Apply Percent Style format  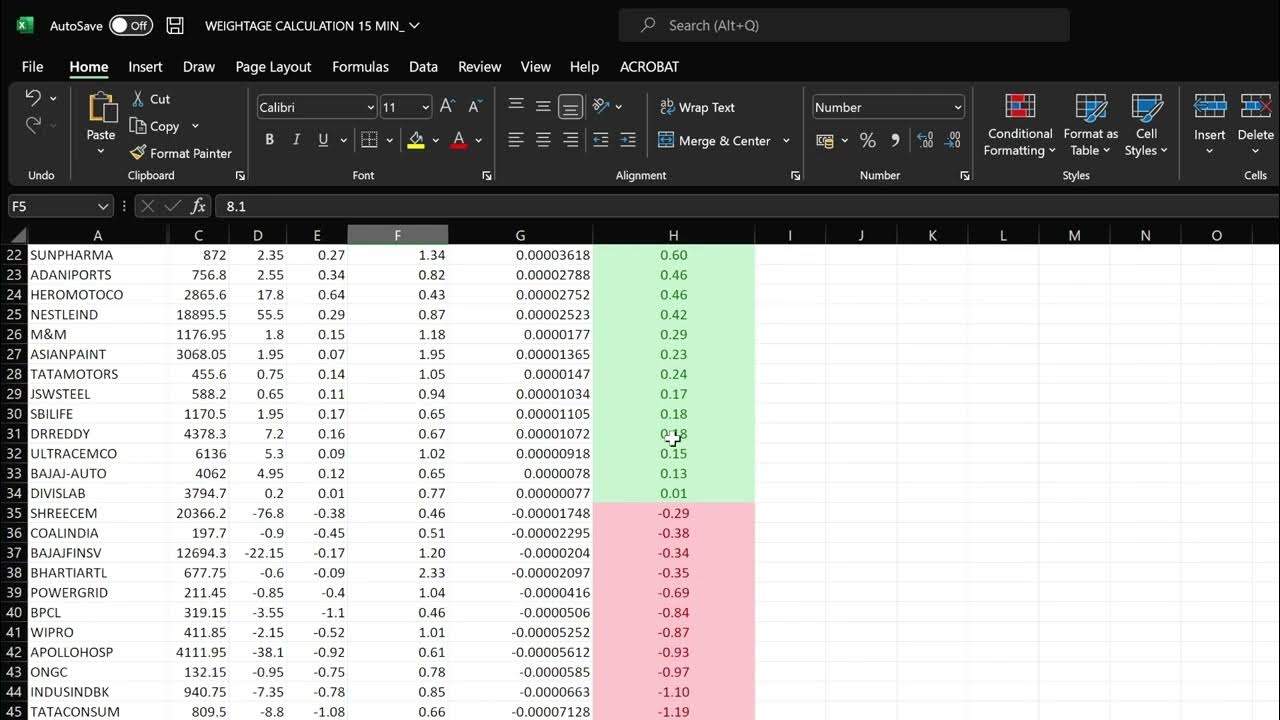868,140
